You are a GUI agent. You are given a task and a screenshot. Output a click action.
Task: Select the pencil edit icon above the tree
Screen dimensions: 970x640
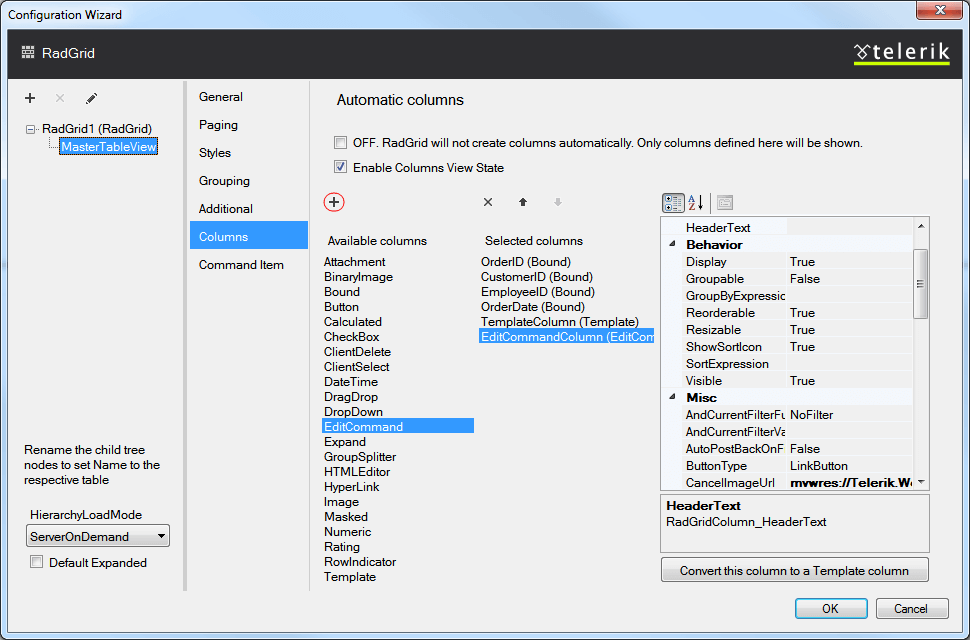coord(93,98)
